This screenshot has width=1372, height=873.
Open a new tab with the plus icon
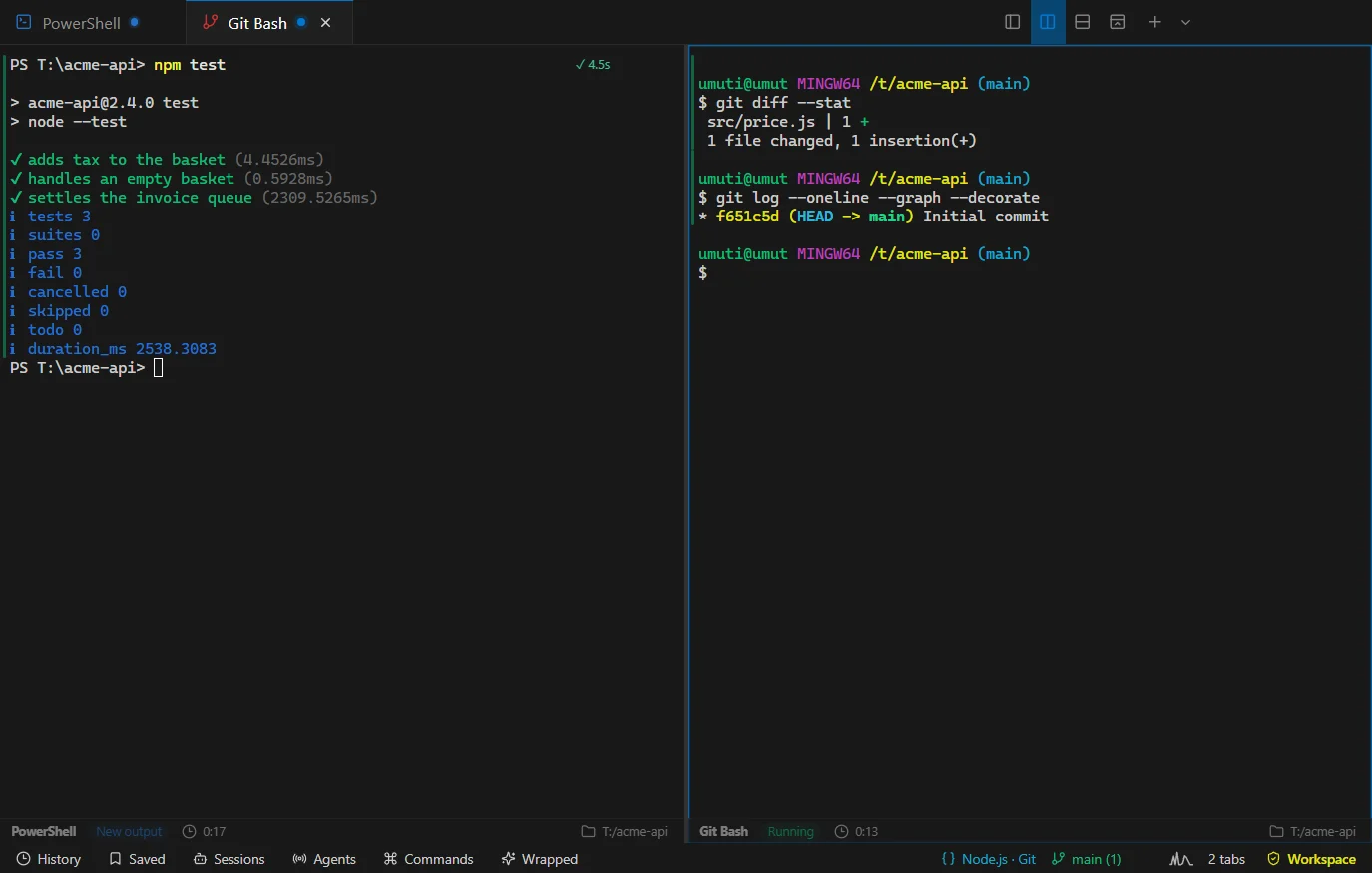(1154, 22)
